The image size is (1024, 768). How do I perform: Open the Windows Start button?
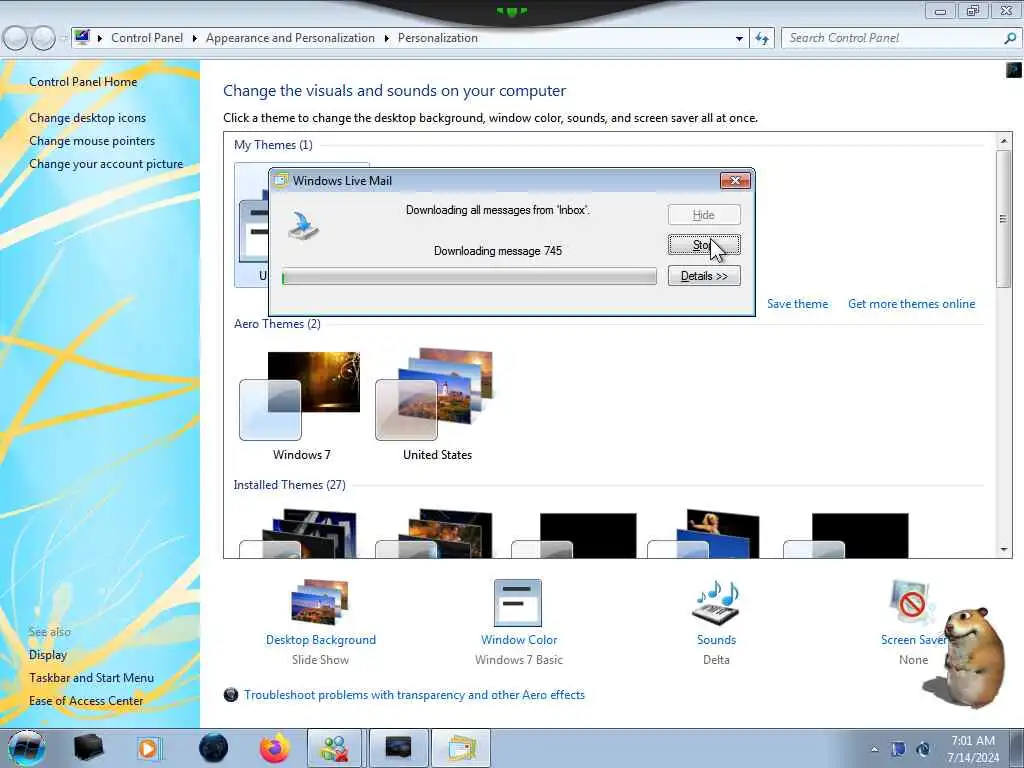tap(26, 748)
